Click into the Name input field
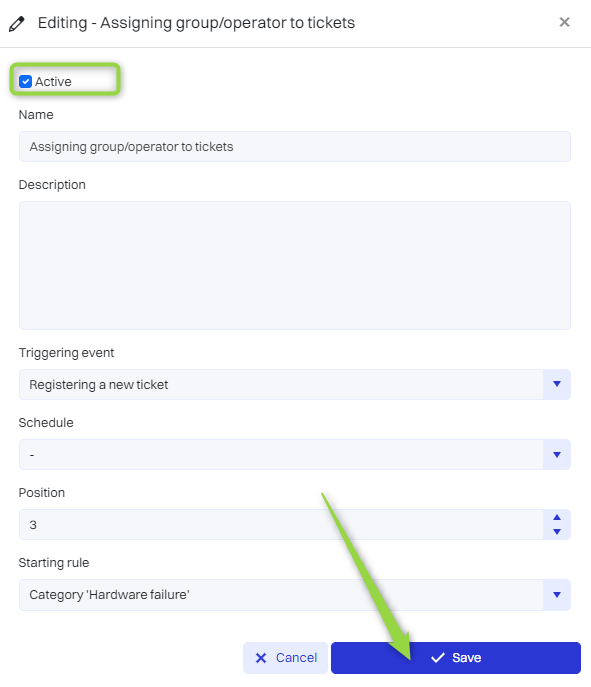Viewport: 591px width, 687px height. click(x=294, y=146)
